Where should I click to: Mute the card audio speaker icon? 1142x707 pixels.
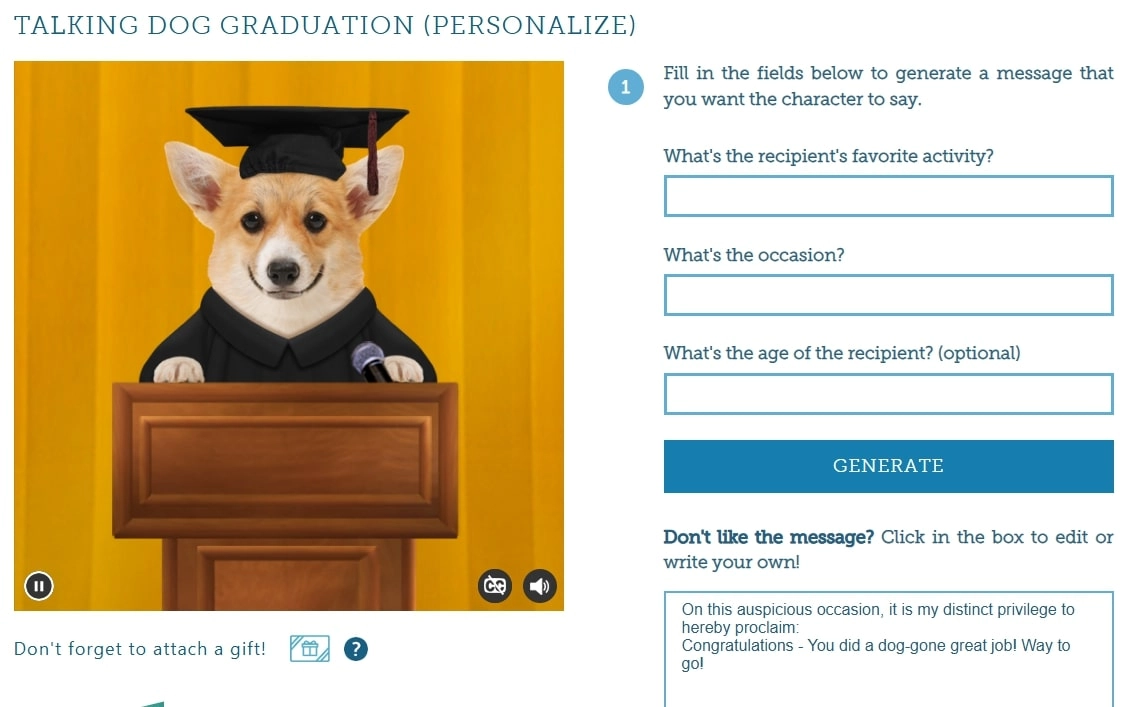click(540, 586)
